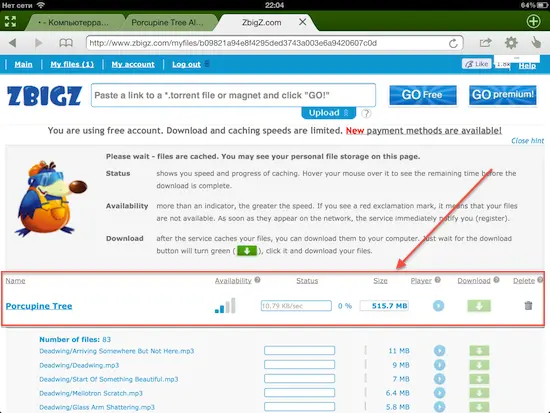Screen dimensions: 550x413
Task: Click the Porcupine Tree caching progress bar
Action: click(296, 306)
